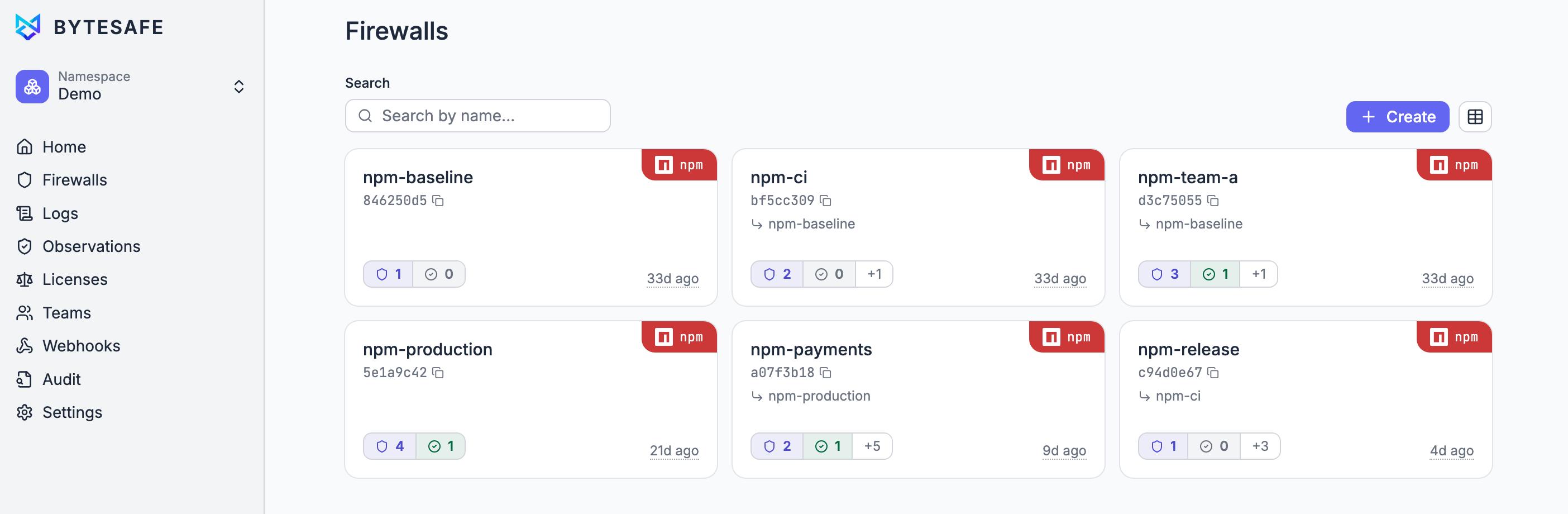
Task: Open npm-release firewall title
Action: point(1188,350)
